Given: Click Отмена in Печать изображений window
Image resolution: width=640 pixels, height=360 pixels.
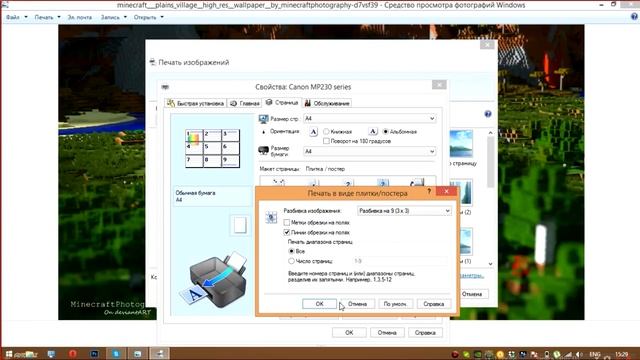Looking at the screenshot, I should 472,294.
